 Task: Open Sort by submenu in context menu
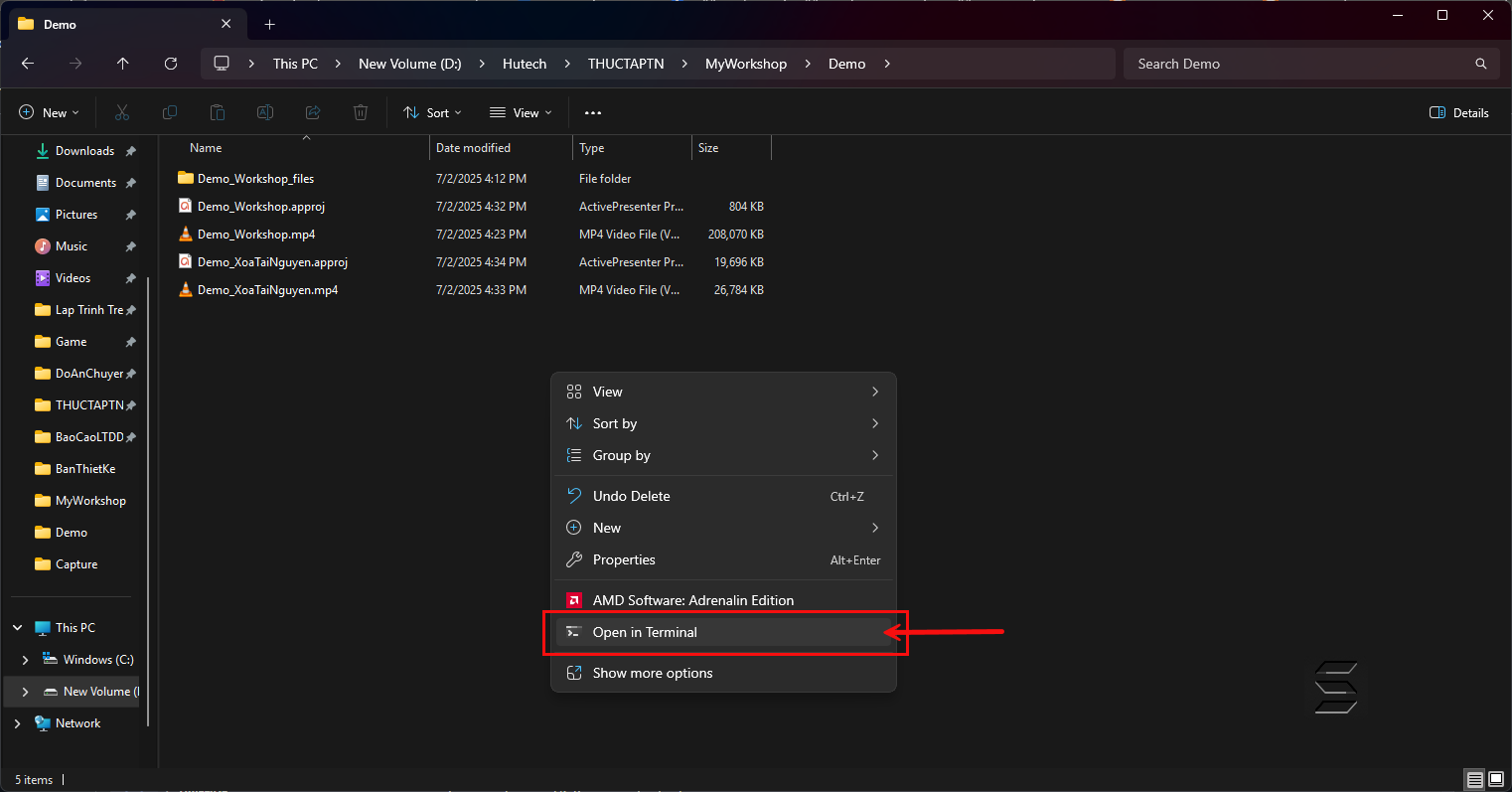723,423
